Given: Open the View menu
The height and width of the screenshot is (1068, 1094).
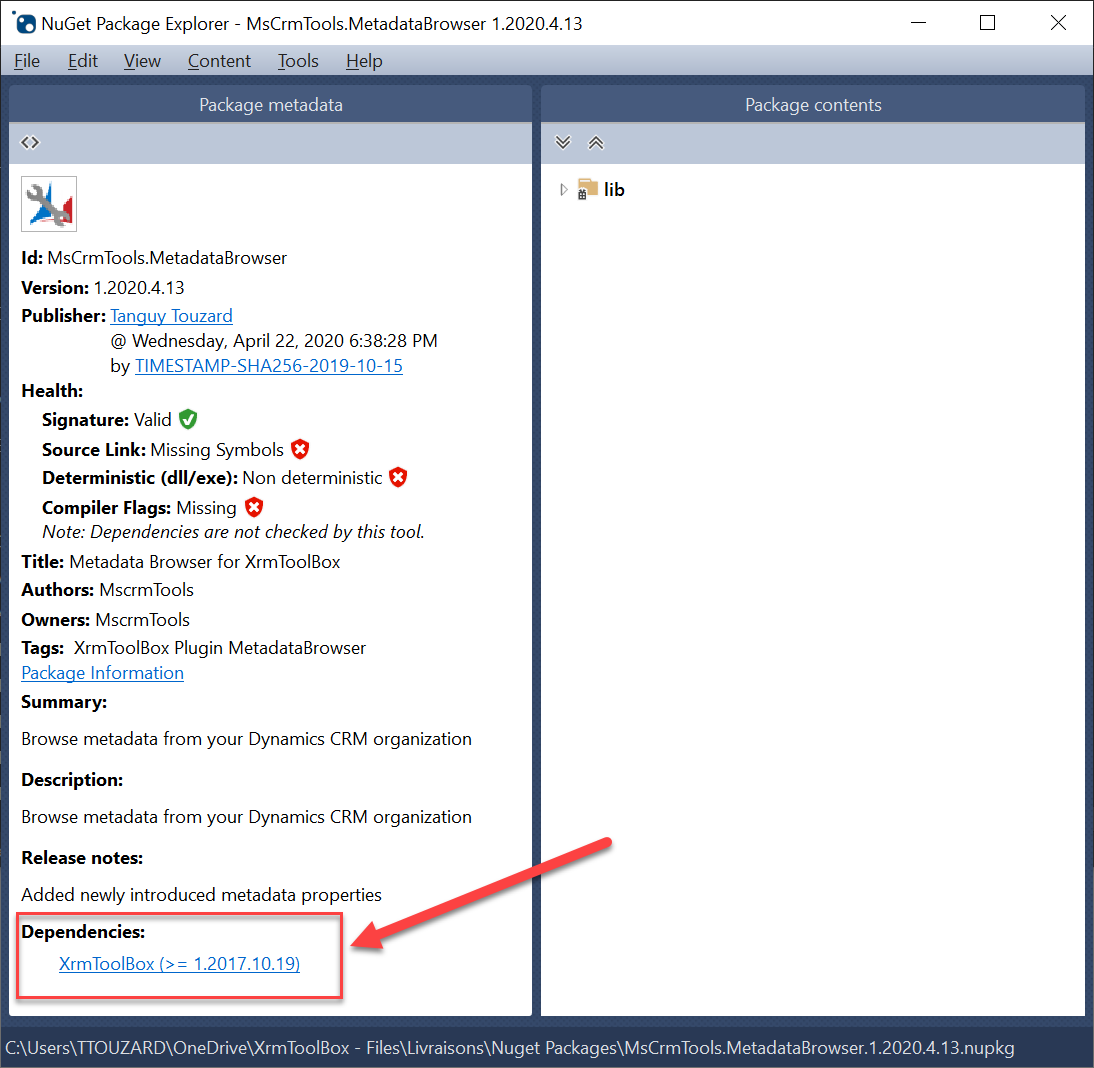Looking at the screenshot, I should coord(142,61).
